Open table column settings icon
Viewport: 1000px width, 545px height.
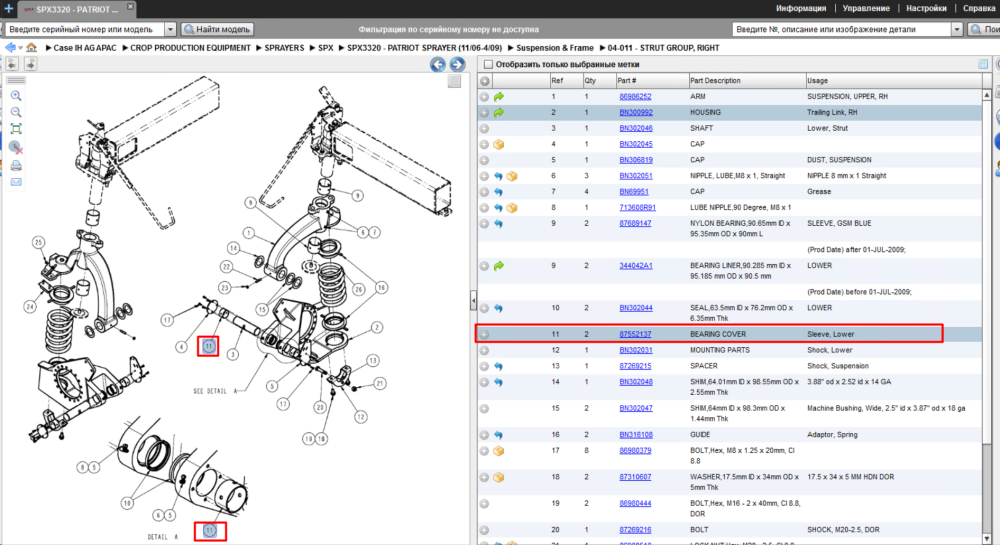(983, 64)
